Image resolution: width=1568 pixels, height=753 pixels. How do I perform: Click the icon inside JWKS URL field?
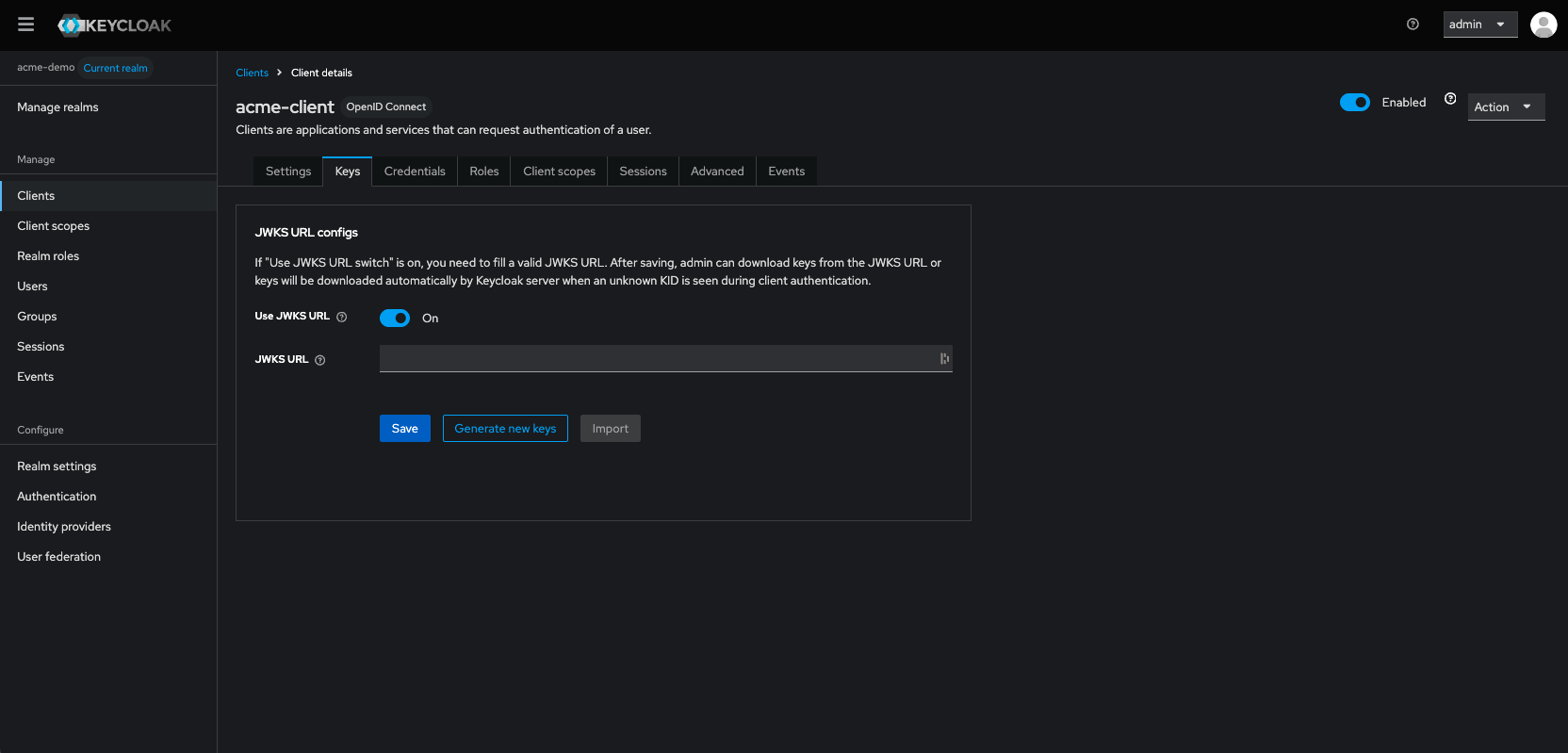[x=944, y=358]
